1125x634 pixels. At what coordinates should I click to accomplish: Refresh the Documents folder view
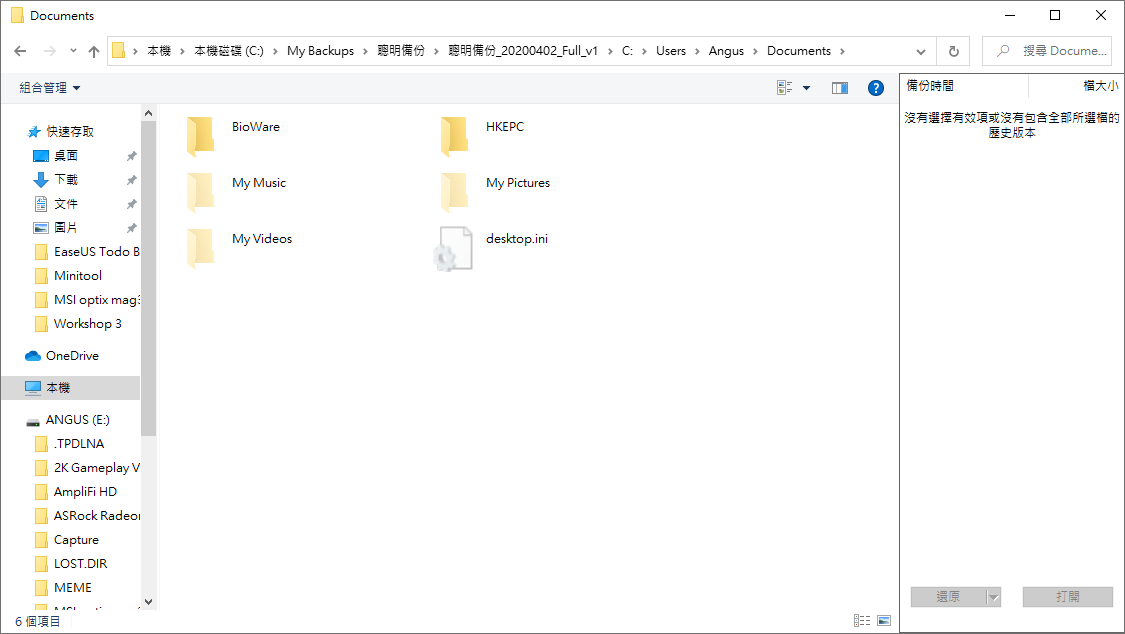coord(954,51)
